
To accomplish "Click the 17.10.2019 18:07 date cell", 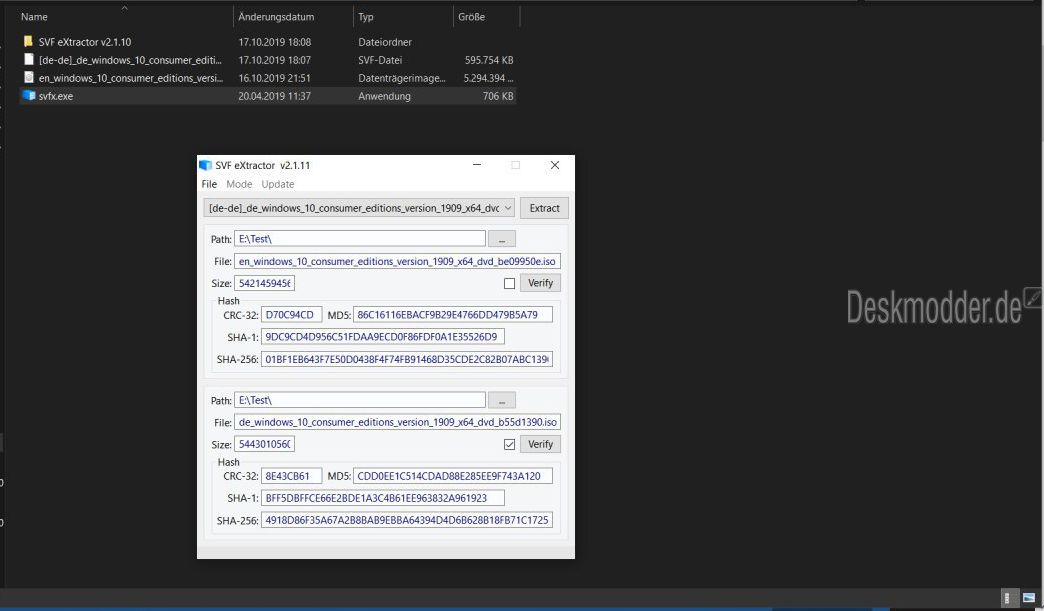I will click(274, 60).
